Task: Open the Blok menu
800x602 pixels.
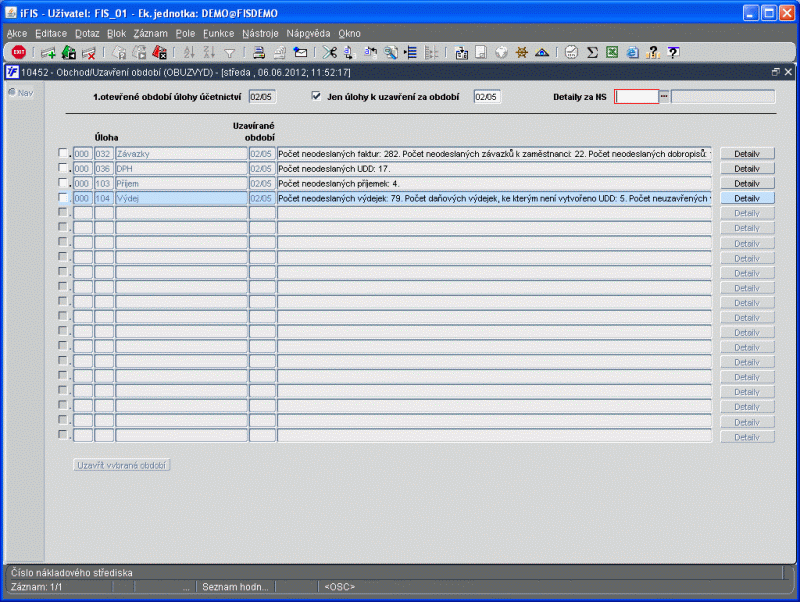Action: (116, 34)
